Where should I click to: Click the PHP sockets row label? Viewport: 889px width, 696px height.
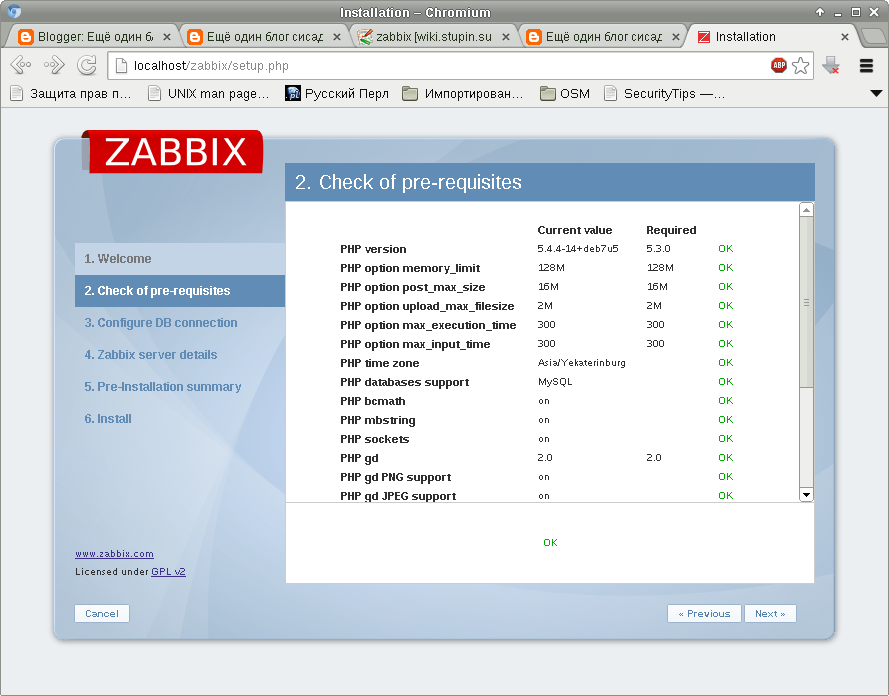pyautogui.click(x=374, y=439)
